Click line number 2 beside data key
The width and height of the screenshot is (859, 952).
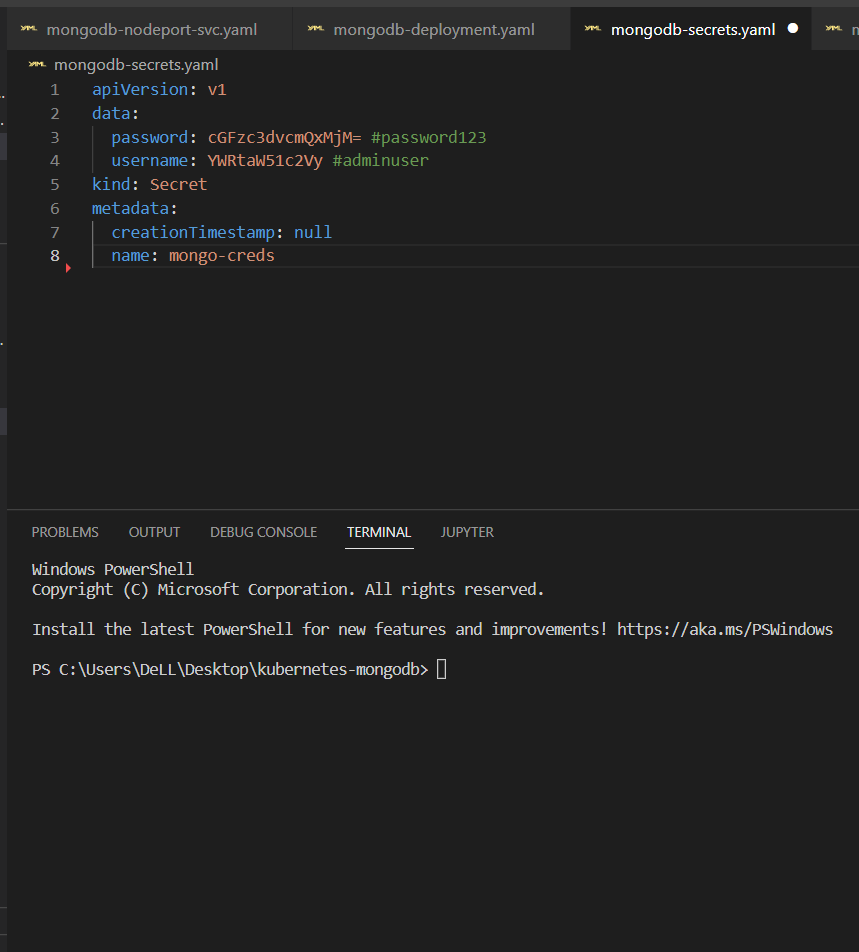(x=54, y=113)
